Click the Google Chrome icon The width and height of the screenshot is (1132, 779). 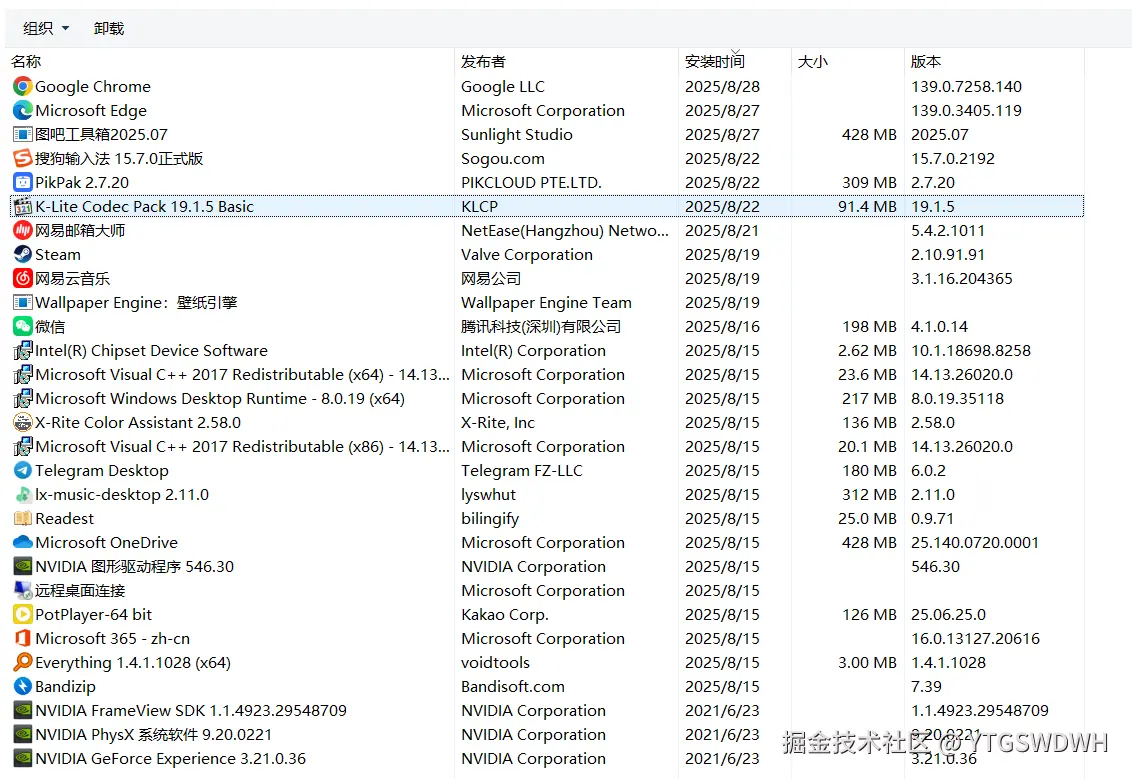coord(22,87)
